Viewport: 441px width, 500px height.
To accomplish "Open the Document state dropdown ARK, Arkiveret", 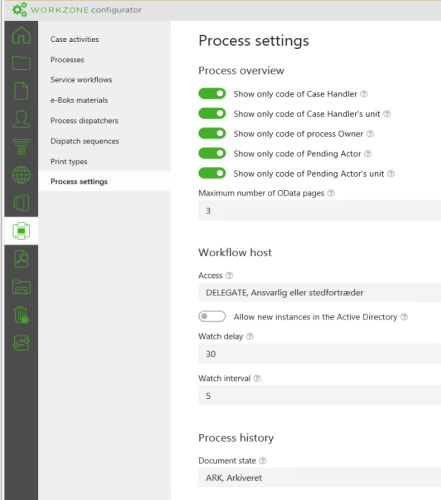I will coord(319,477).
